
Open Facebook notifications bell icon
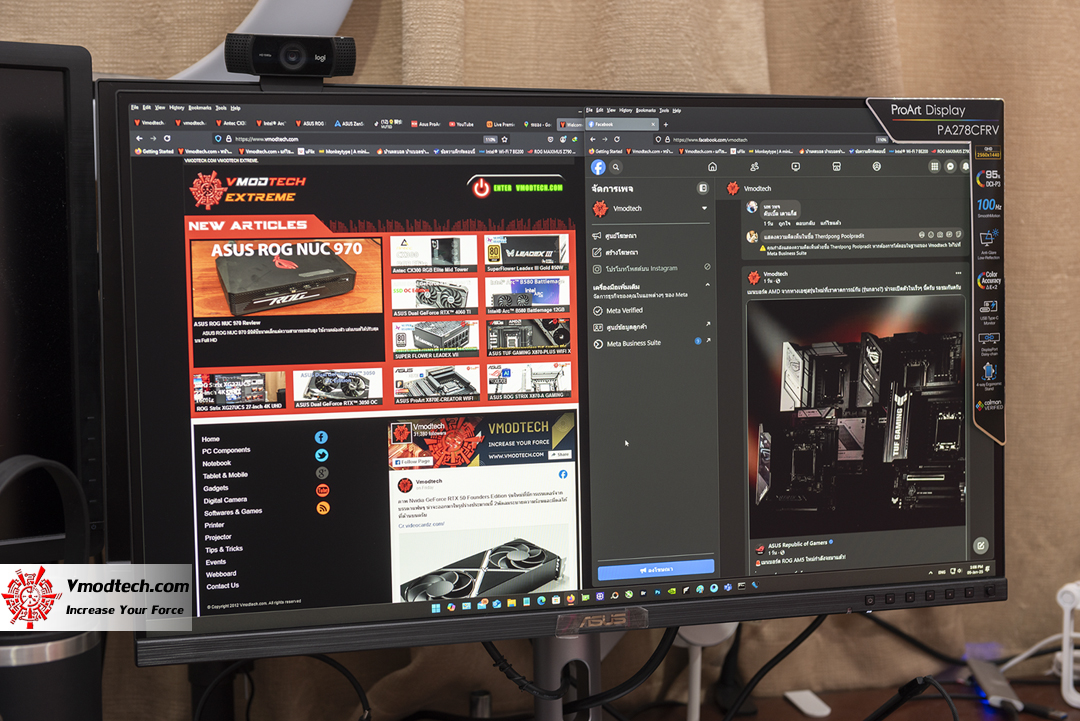click(966, 166)
